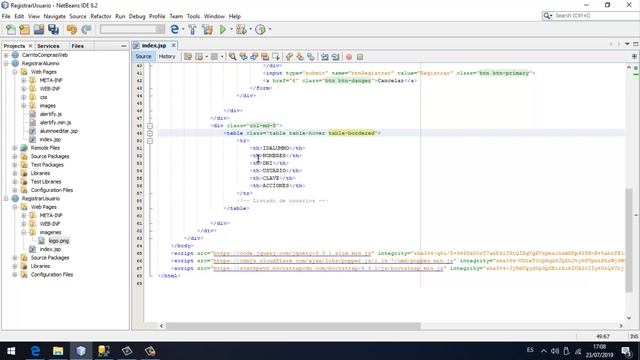Viewport: 640px width, 360px height.
Task: Click the Stop Macro Recording icon
Action: click(x=360, y=57)
